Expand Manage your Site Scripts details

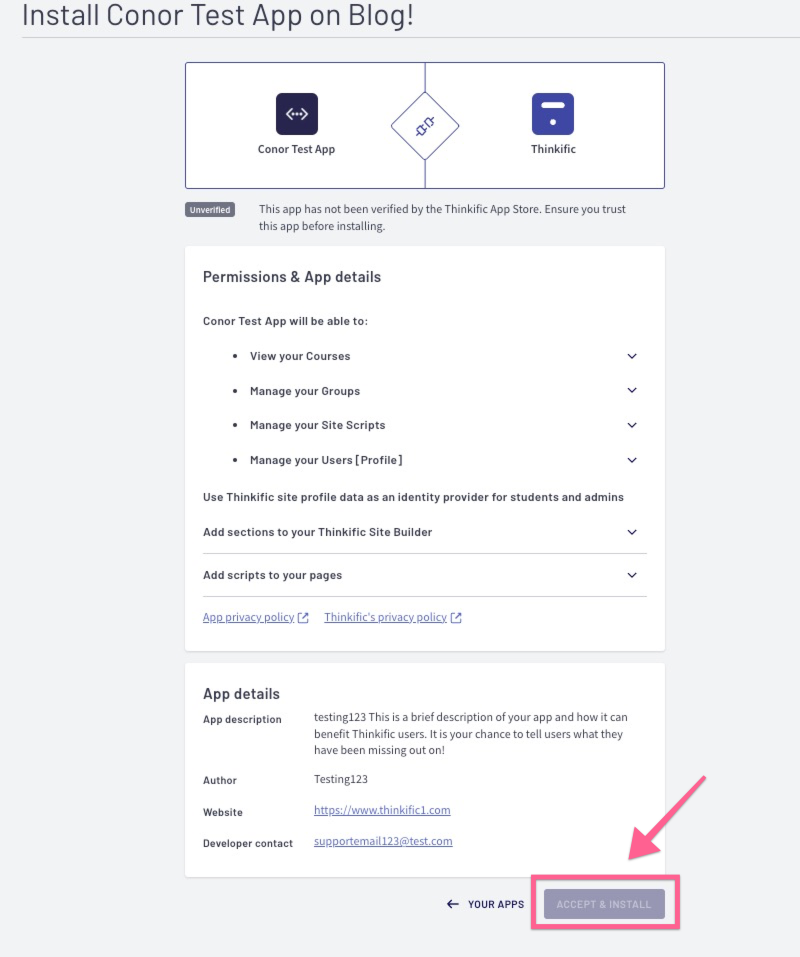[x=632, y=425]
